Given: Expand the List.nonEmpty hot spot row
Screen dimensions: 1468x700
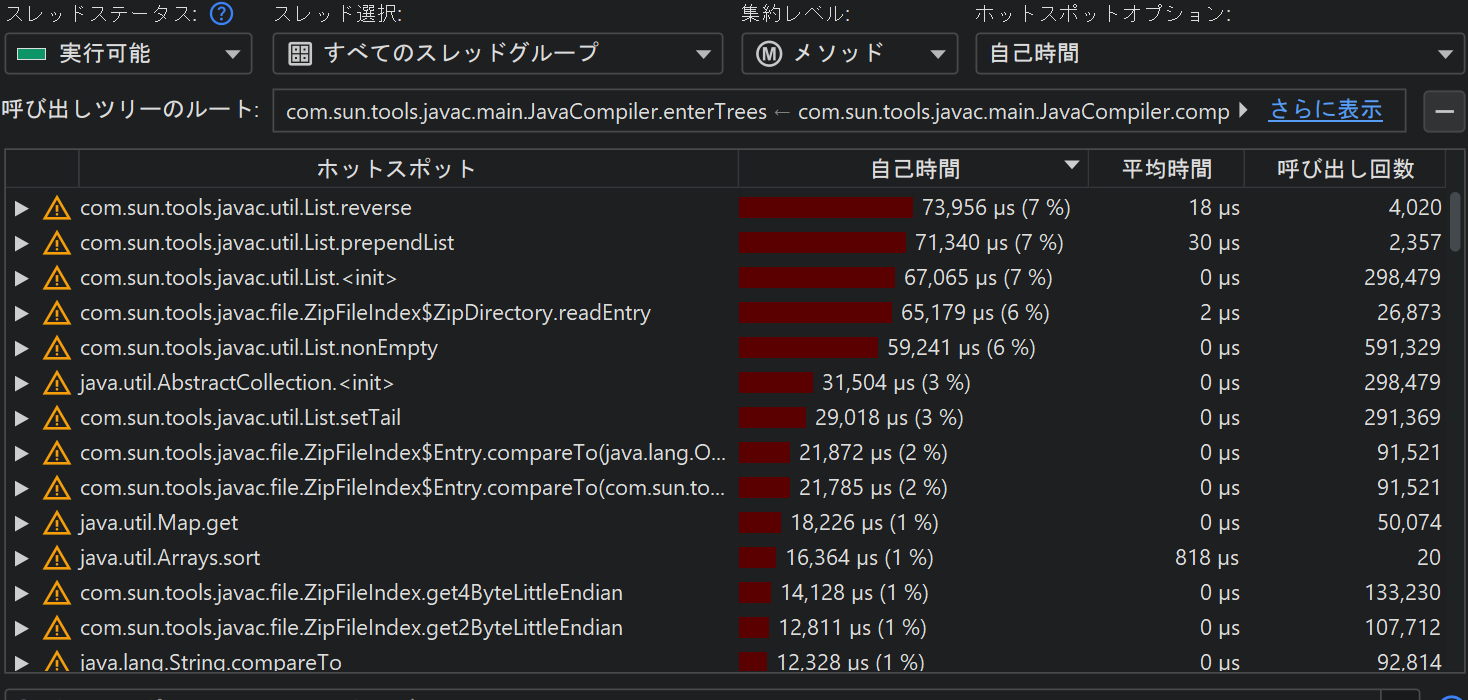Looking at the screenshot, I should tap(21, 348).
